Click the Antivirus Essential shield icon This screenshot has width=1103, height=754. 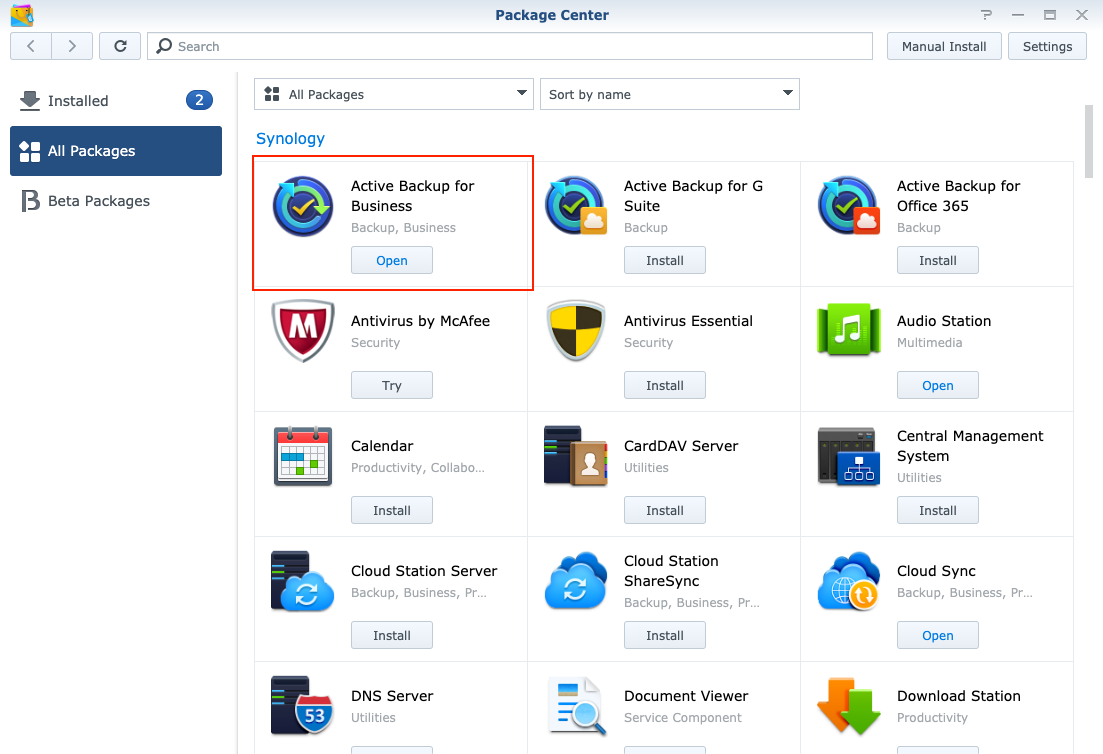click(576, 331)
